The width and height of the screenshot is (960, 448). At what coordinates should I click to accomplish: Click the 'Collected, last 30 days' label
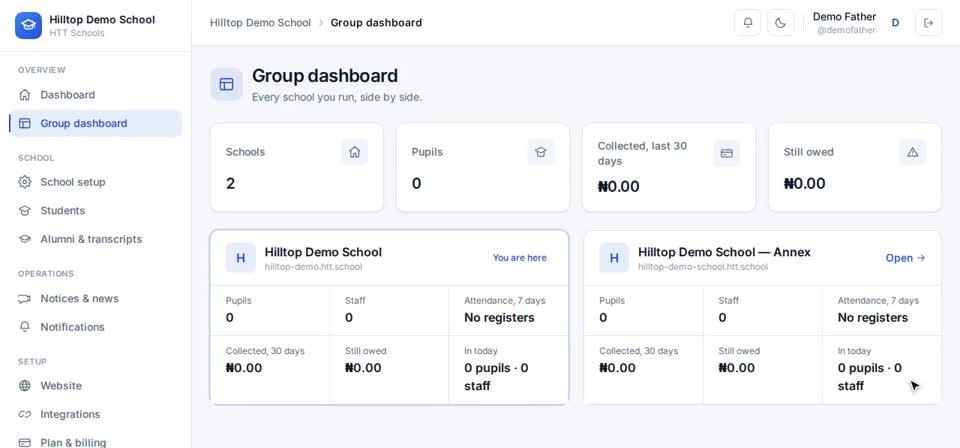pyautogui.click(x=642, y=154)
